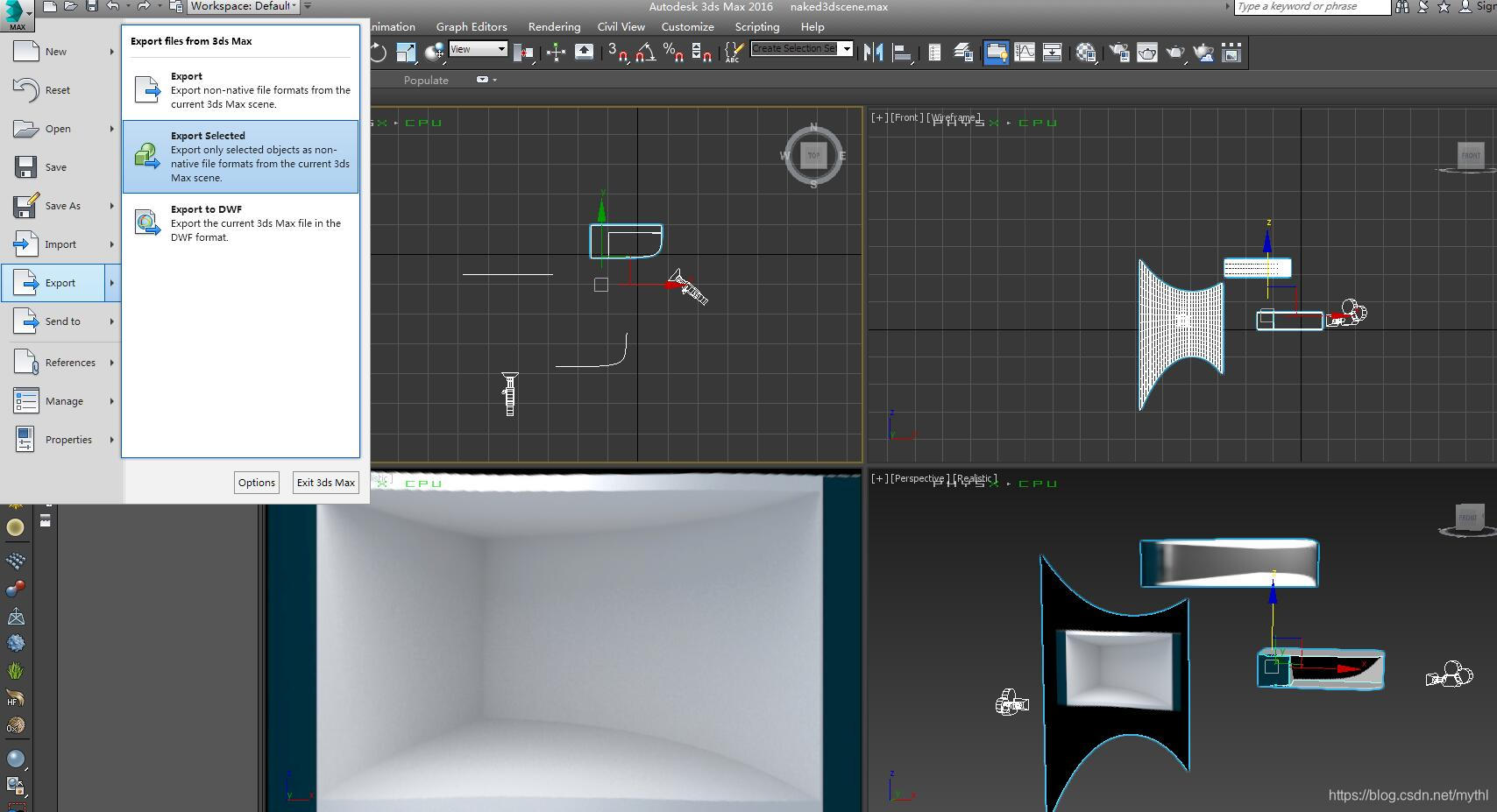
Task: Open Curve Editor from toolbar
Action: tap(1024, 53)
